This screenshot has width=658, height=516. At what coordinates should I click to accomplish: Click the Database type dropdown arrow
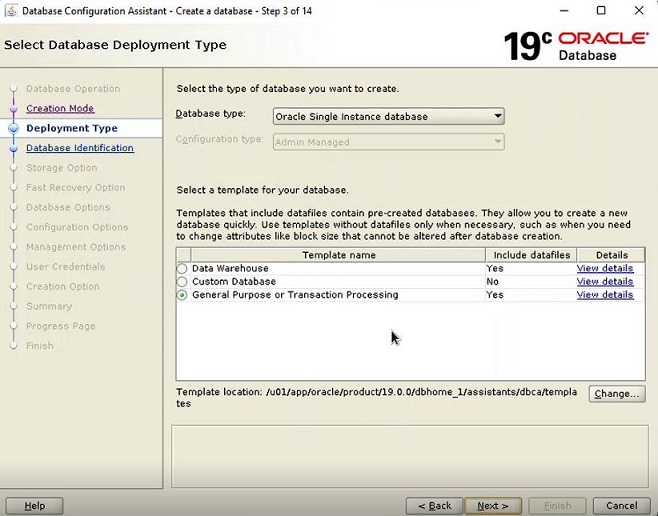tap(497, 116)
